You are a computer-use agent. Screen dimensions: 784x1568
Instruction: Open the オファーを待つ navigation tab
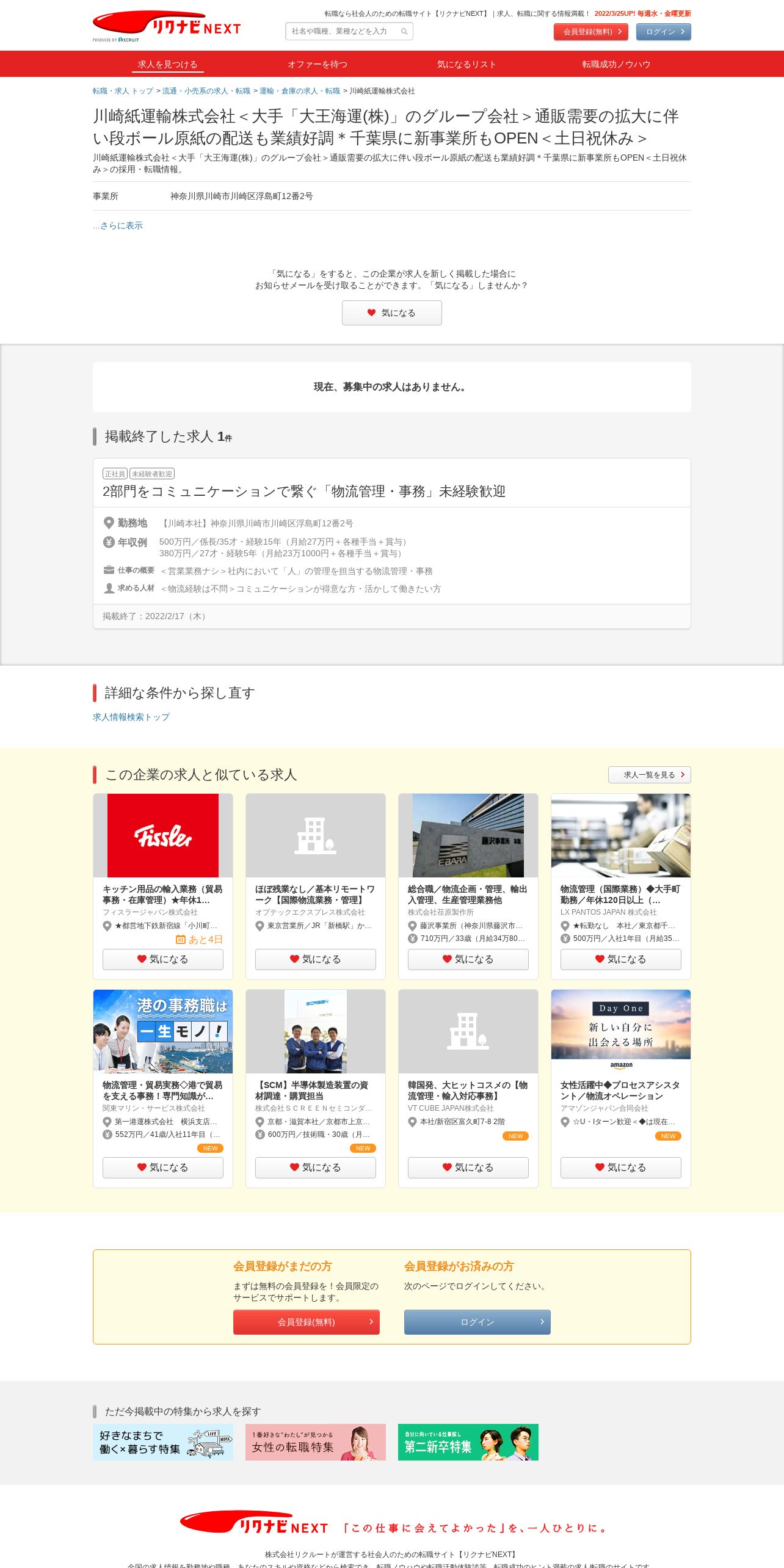click(317, 64)
